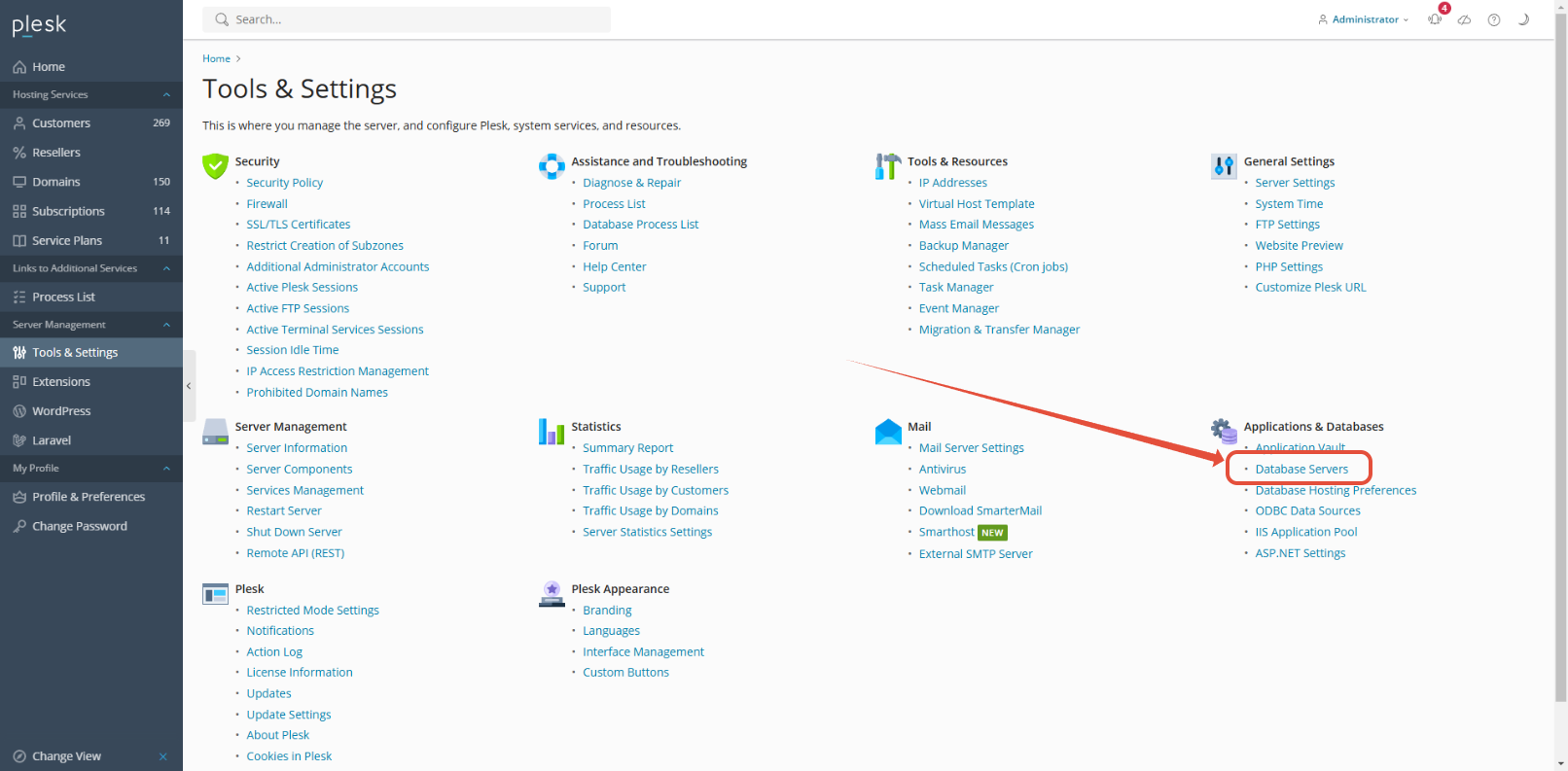The image size is (1568, 771).
Task: Click the Home breadcrumb link
Action: [x=216, y=58]
